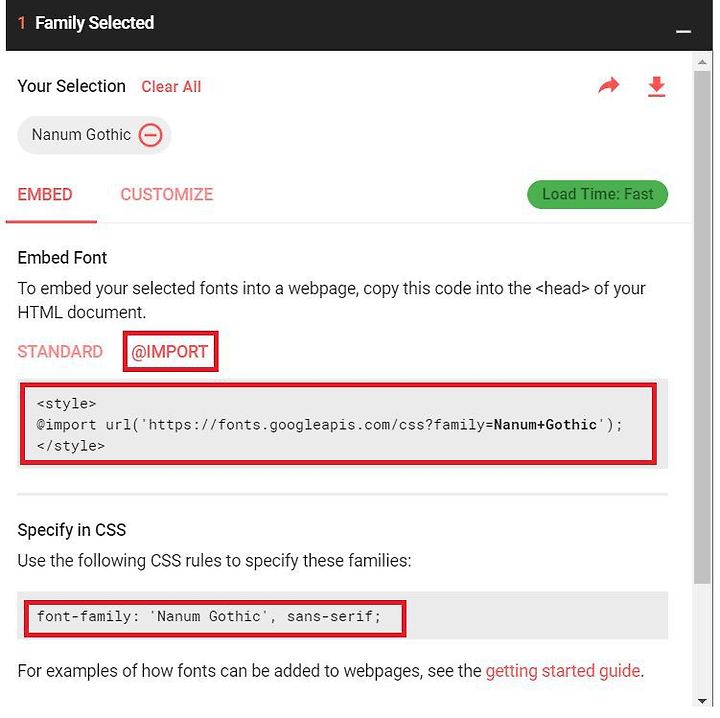This screenshot has height=718, width=720.
Task: Collapse the Family Selected drawer
Action: point(683,31)
